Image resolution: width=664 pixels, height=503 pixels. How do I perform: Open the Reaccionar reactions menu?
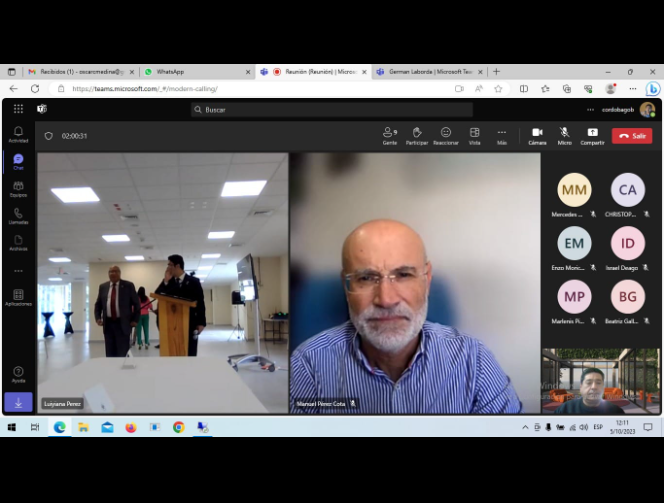[446, 135]
